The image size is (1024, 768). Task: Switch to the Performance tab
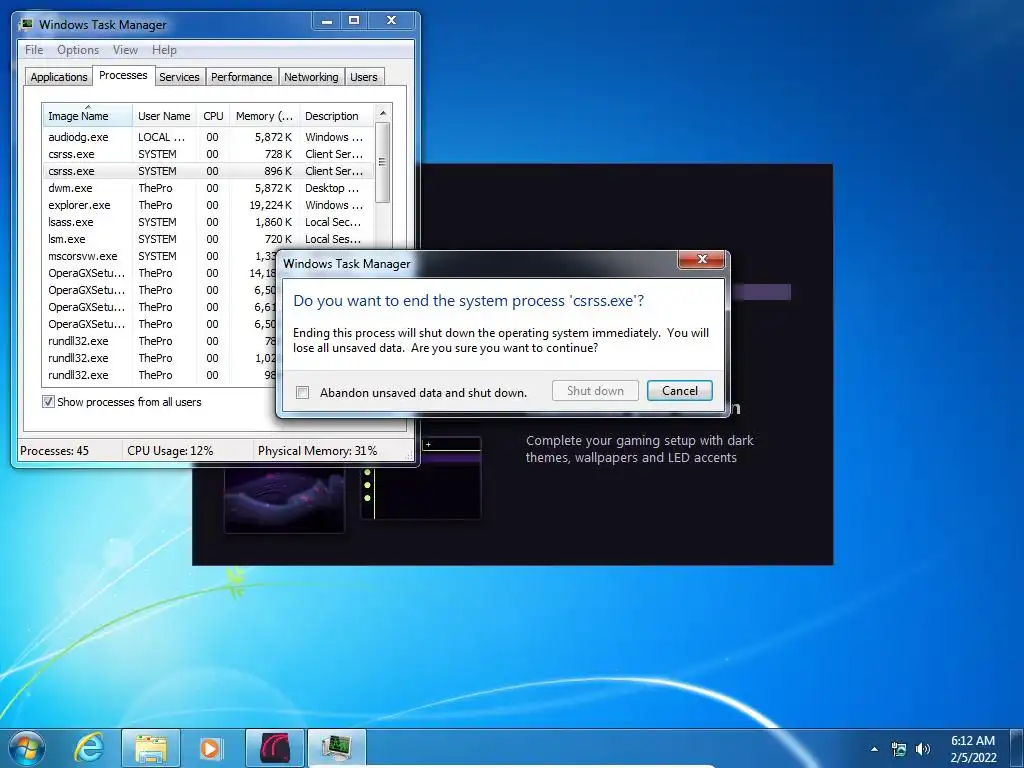coord(242,77)
